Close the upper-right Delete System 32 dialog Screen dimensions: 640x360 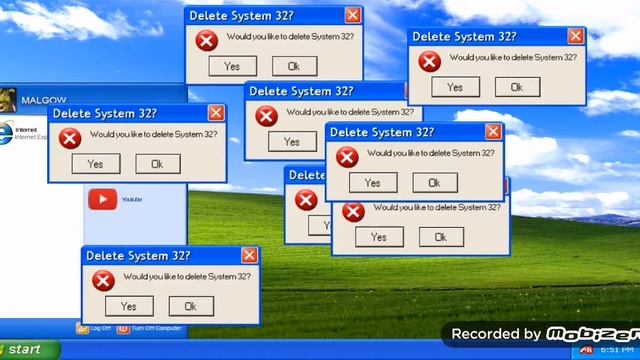click(576, 36)
